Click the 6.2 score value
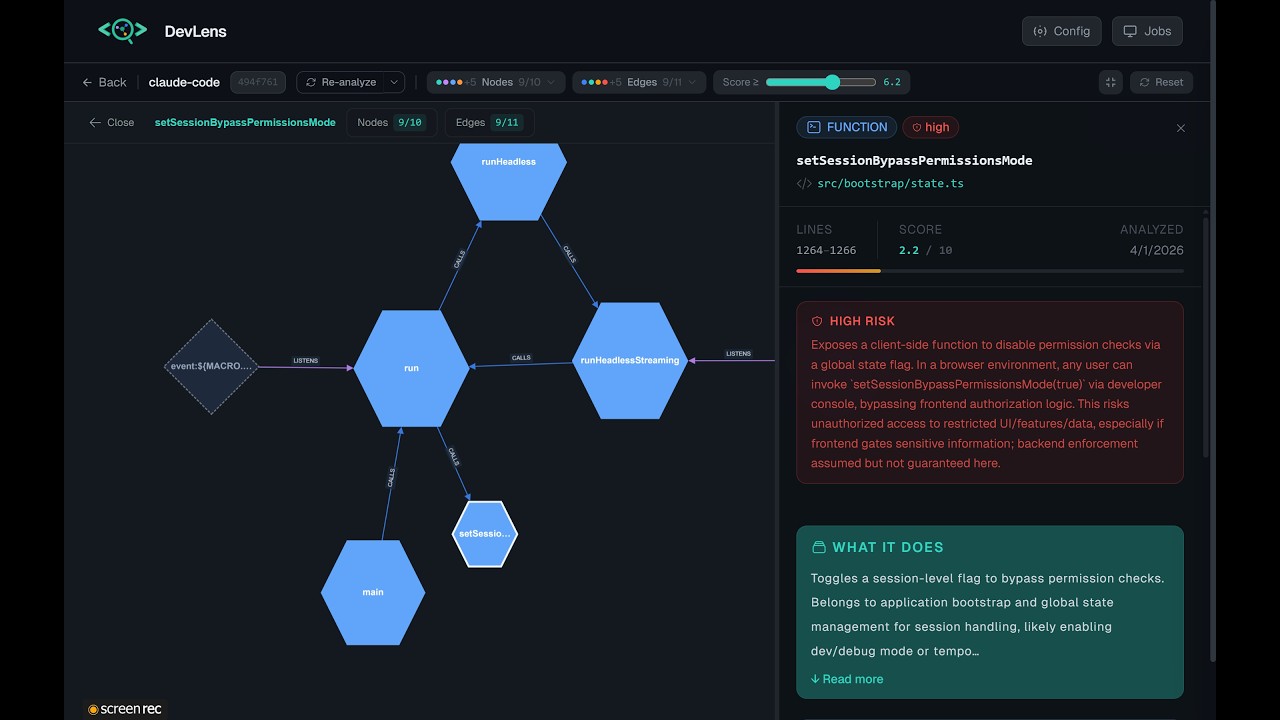1280x720 pixels. [892, 82]
